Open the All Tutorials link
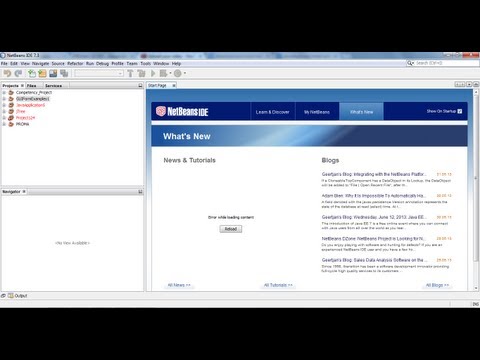The height and width of the screenshot is (360, 480). pos(278,285)
